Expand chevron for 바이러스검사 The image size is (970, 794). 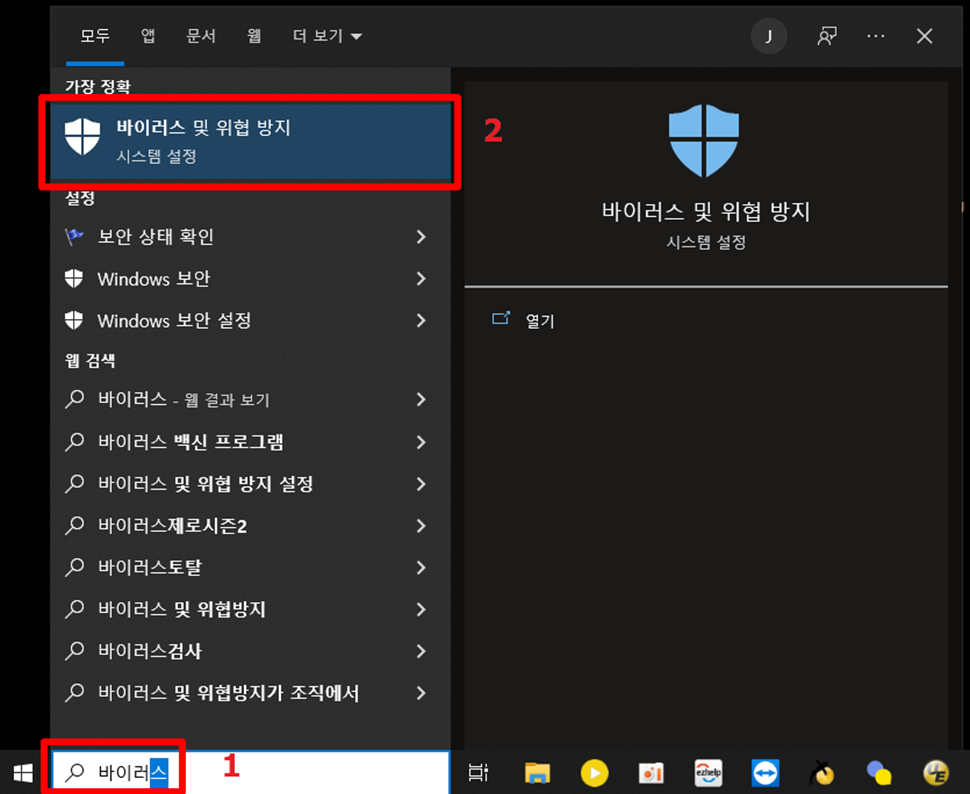pos(421,651)
